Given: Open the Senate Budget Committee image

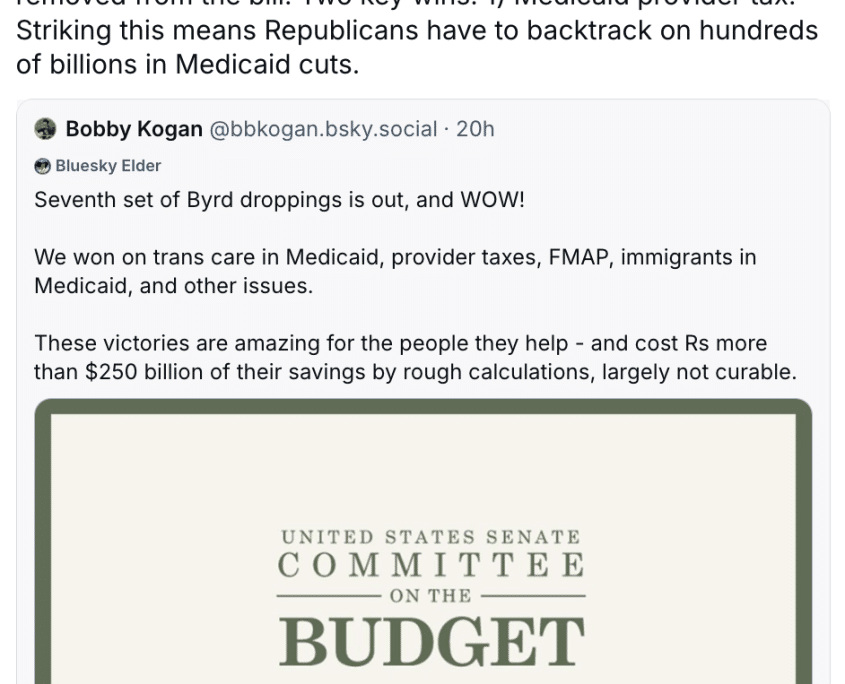Looking at the screenshot, I should click(423, 541).
